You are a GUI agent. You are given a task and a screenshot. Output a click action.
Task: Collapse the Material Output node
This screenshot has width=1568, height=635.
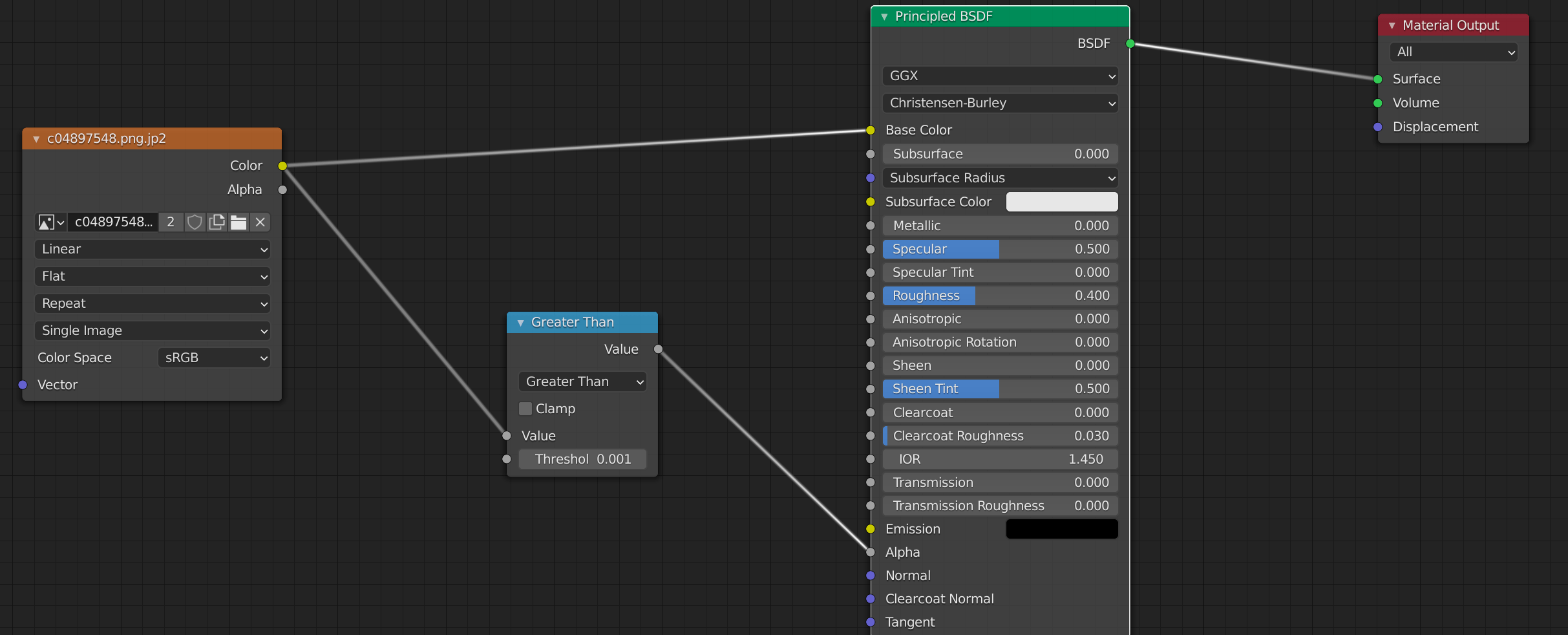point(1391,25)
